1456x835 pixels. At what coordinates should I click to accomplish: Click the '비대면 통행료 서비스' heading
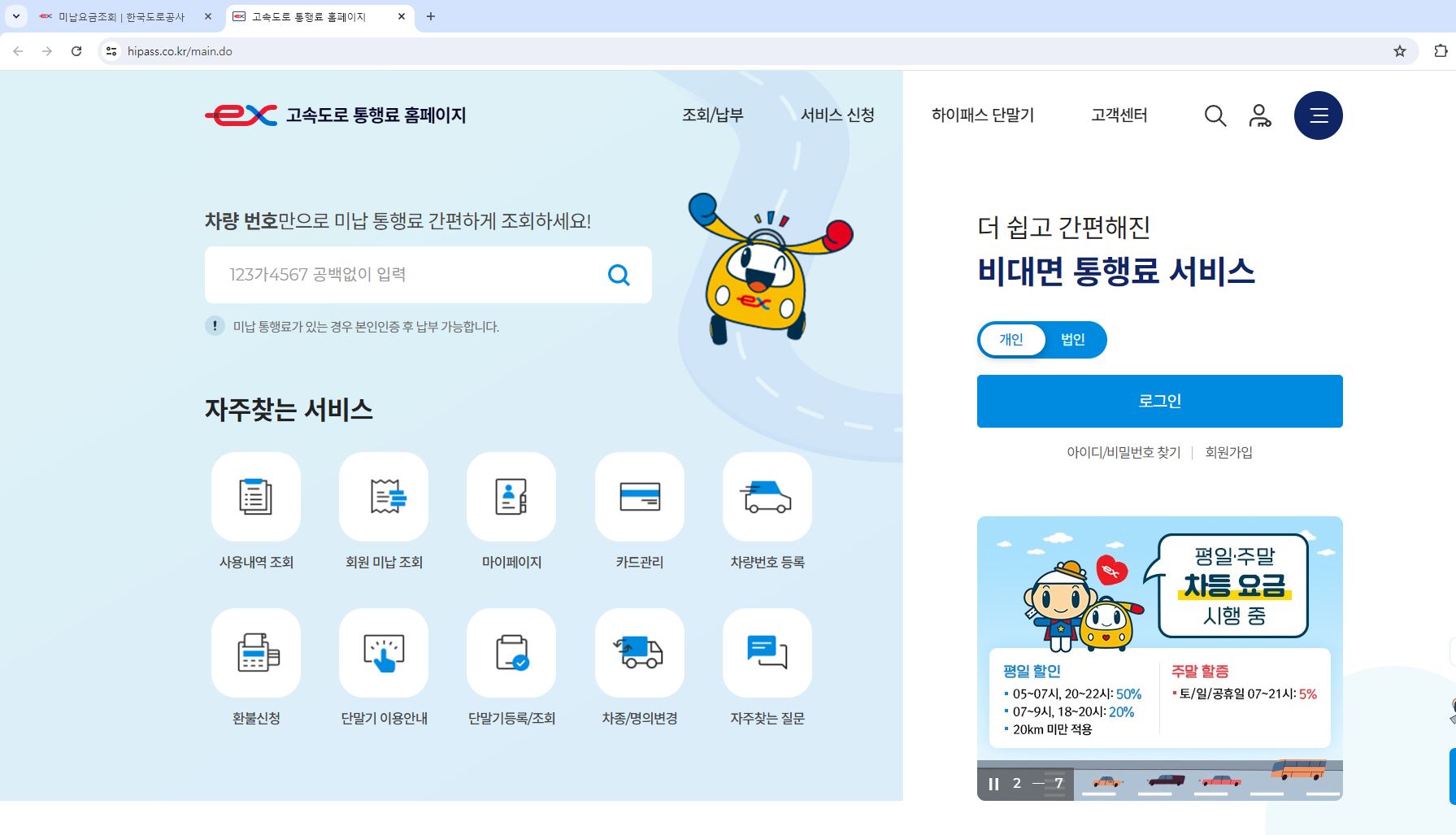pyautogui.click(x=1116, y=272)
